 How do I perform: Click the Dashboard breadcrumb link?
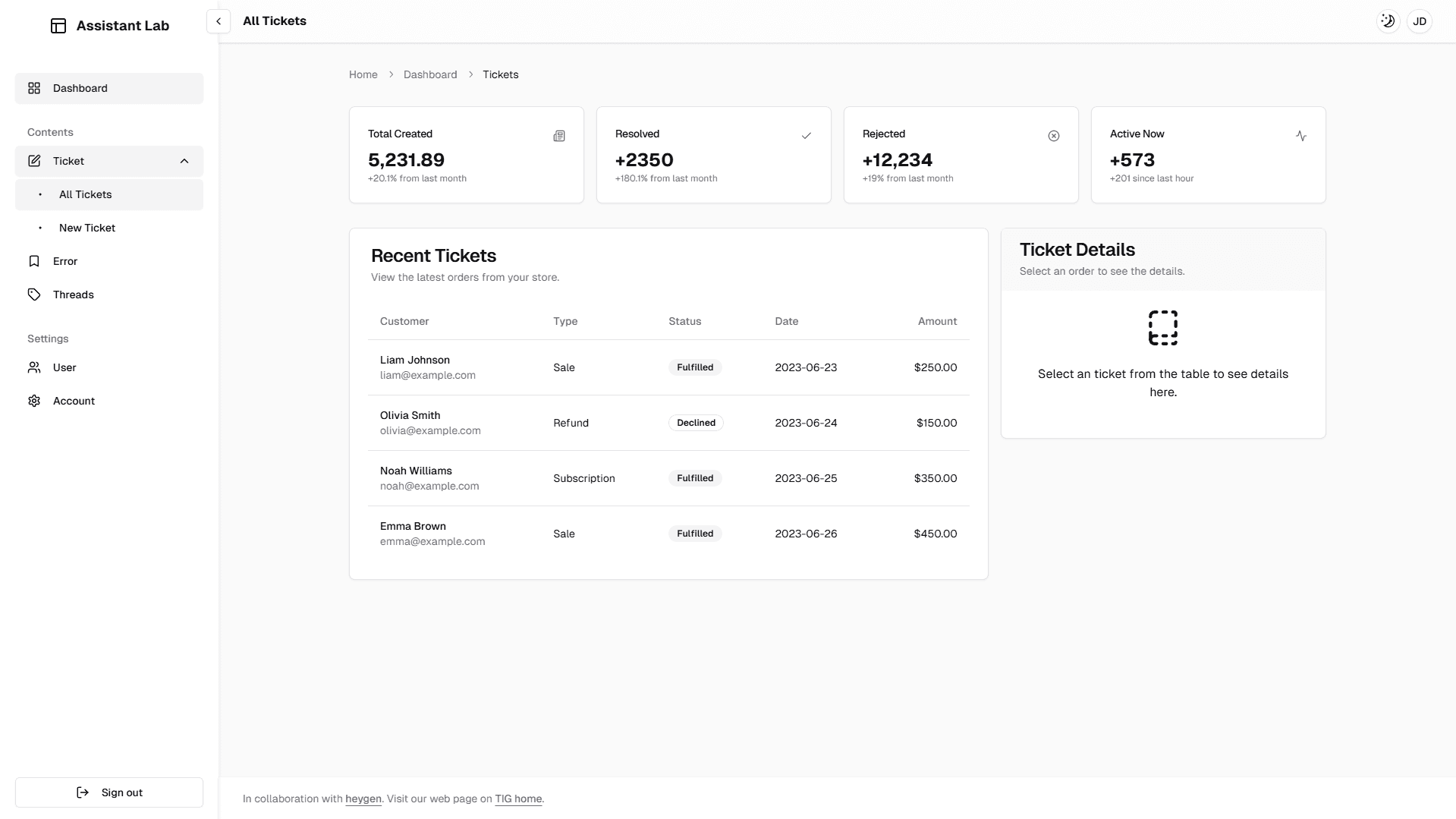coord(429,74)
